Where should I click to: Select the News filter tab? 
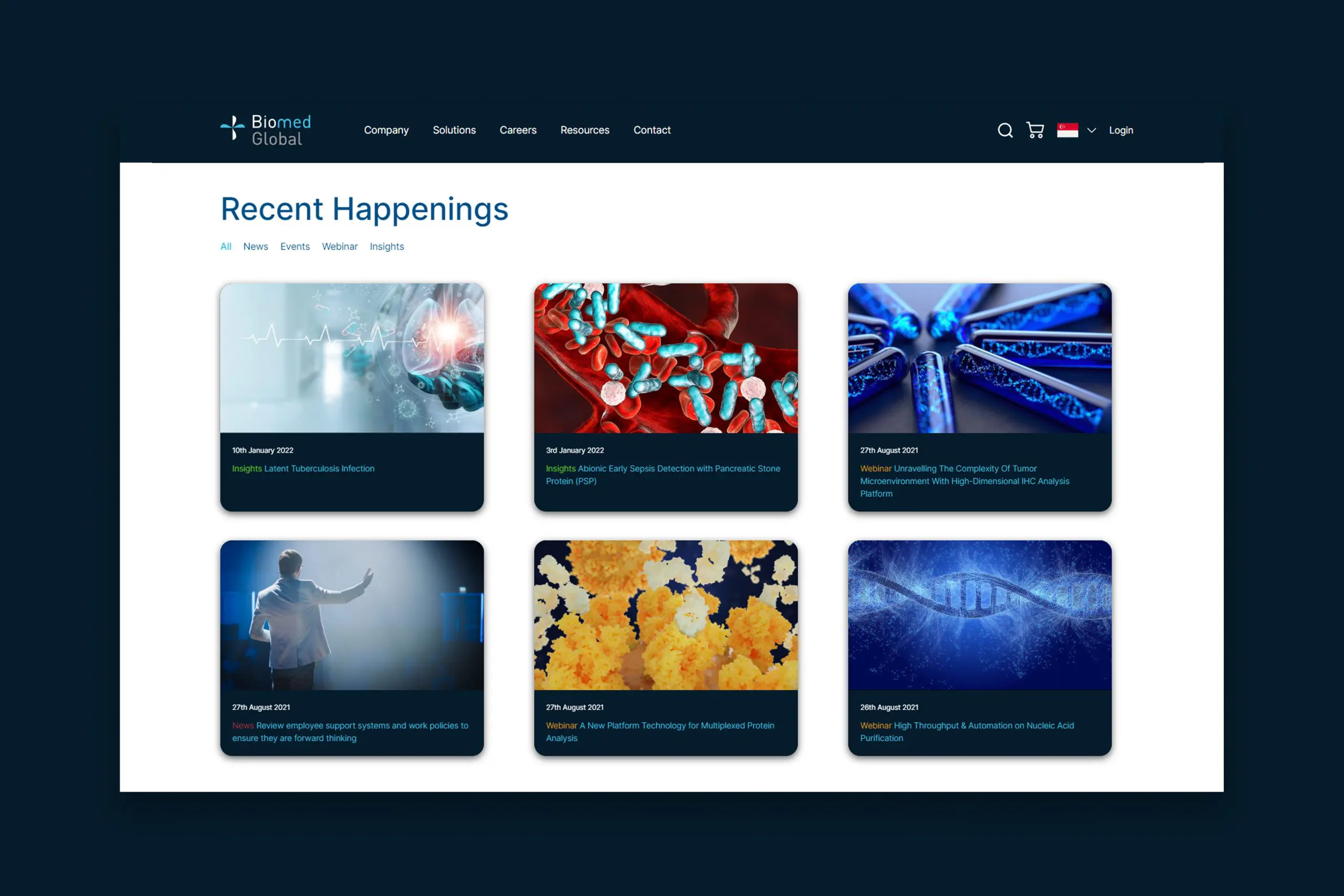click(x=256, y=246)
